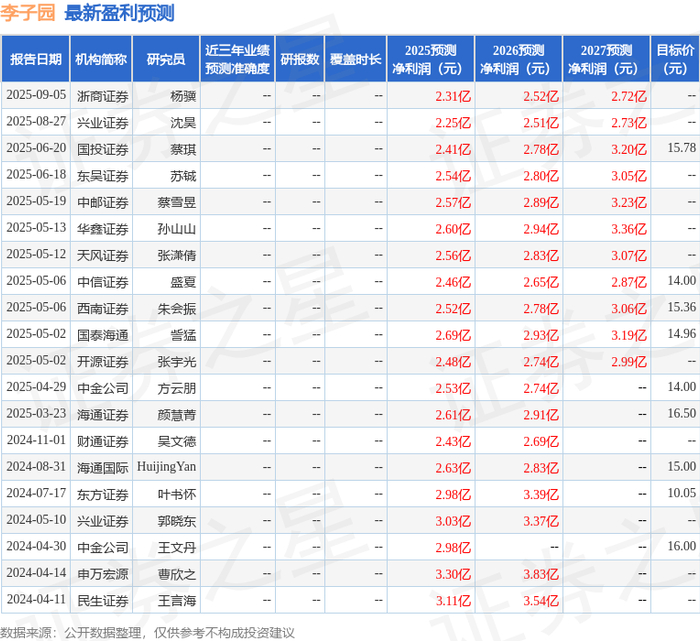
Task: Click the 报告日期 column header
Action: click(36, 59)
